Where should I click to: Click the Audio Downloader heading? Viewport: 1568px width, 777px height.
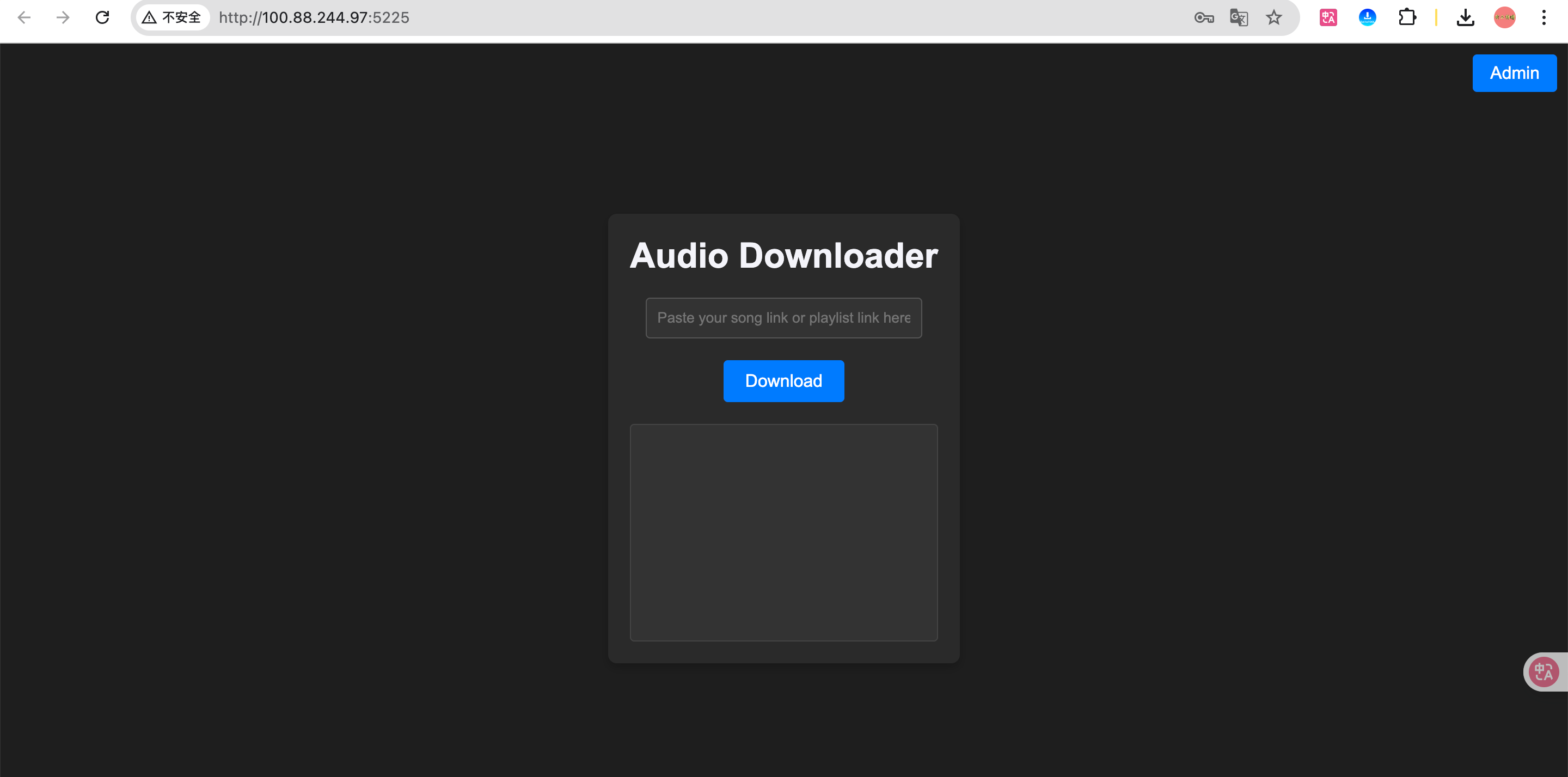click(783, 256)
